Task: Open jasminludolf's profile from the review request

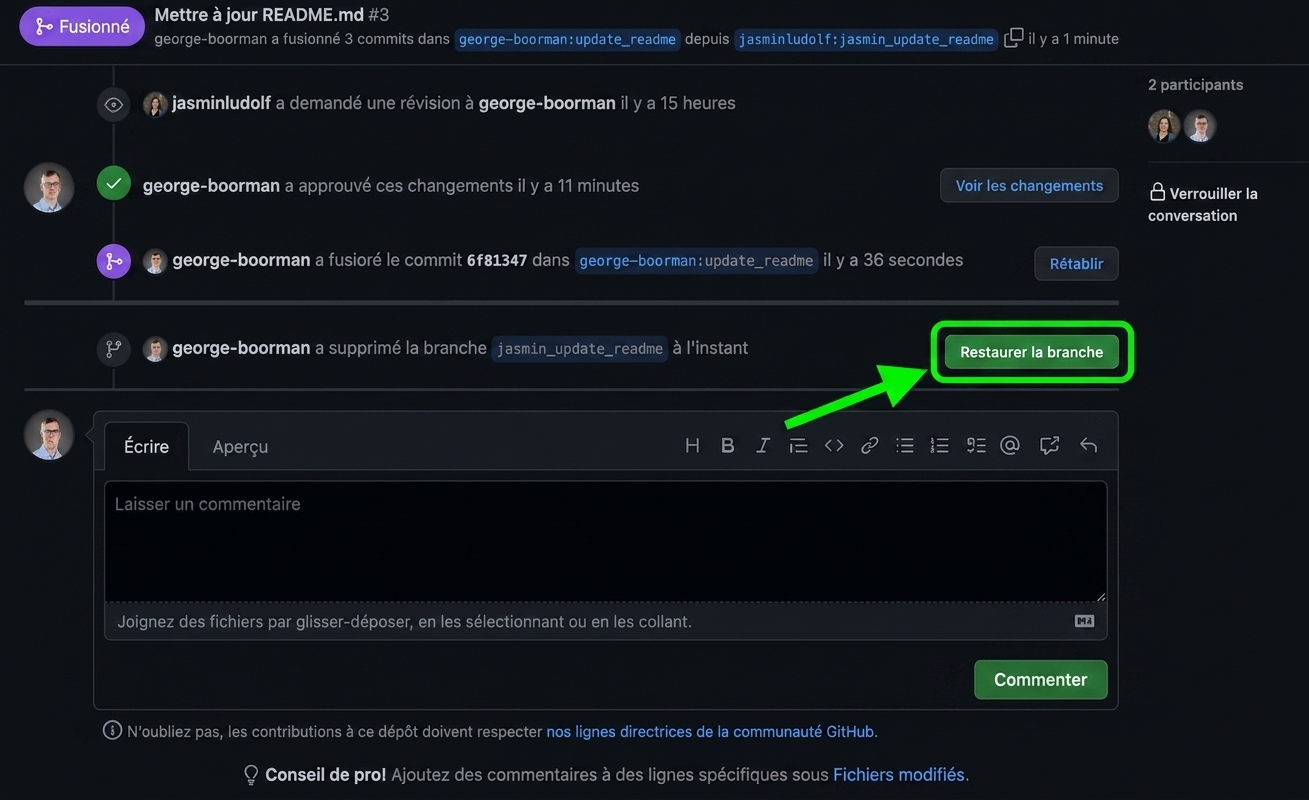Action: coord(221,103)
